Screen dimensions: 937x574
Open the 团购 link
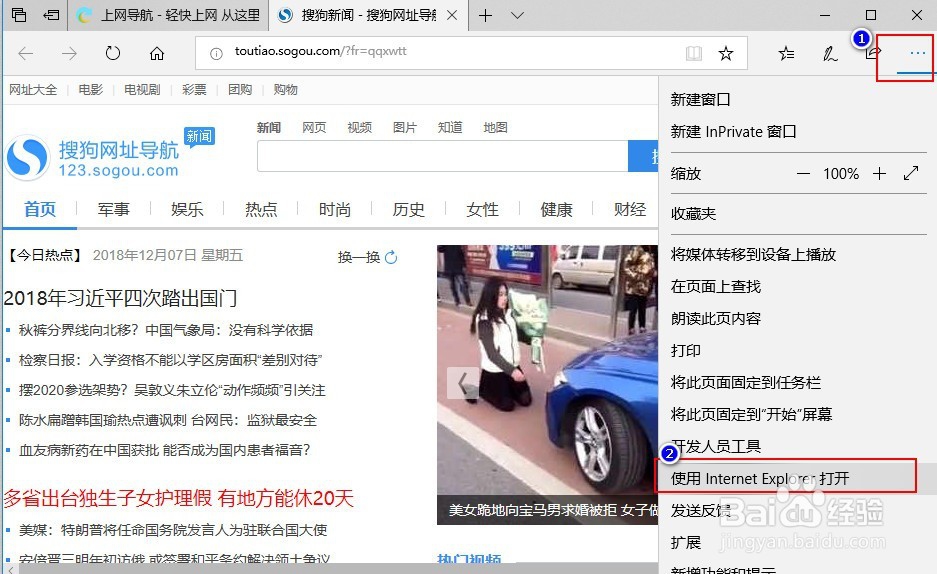point(240,90)
